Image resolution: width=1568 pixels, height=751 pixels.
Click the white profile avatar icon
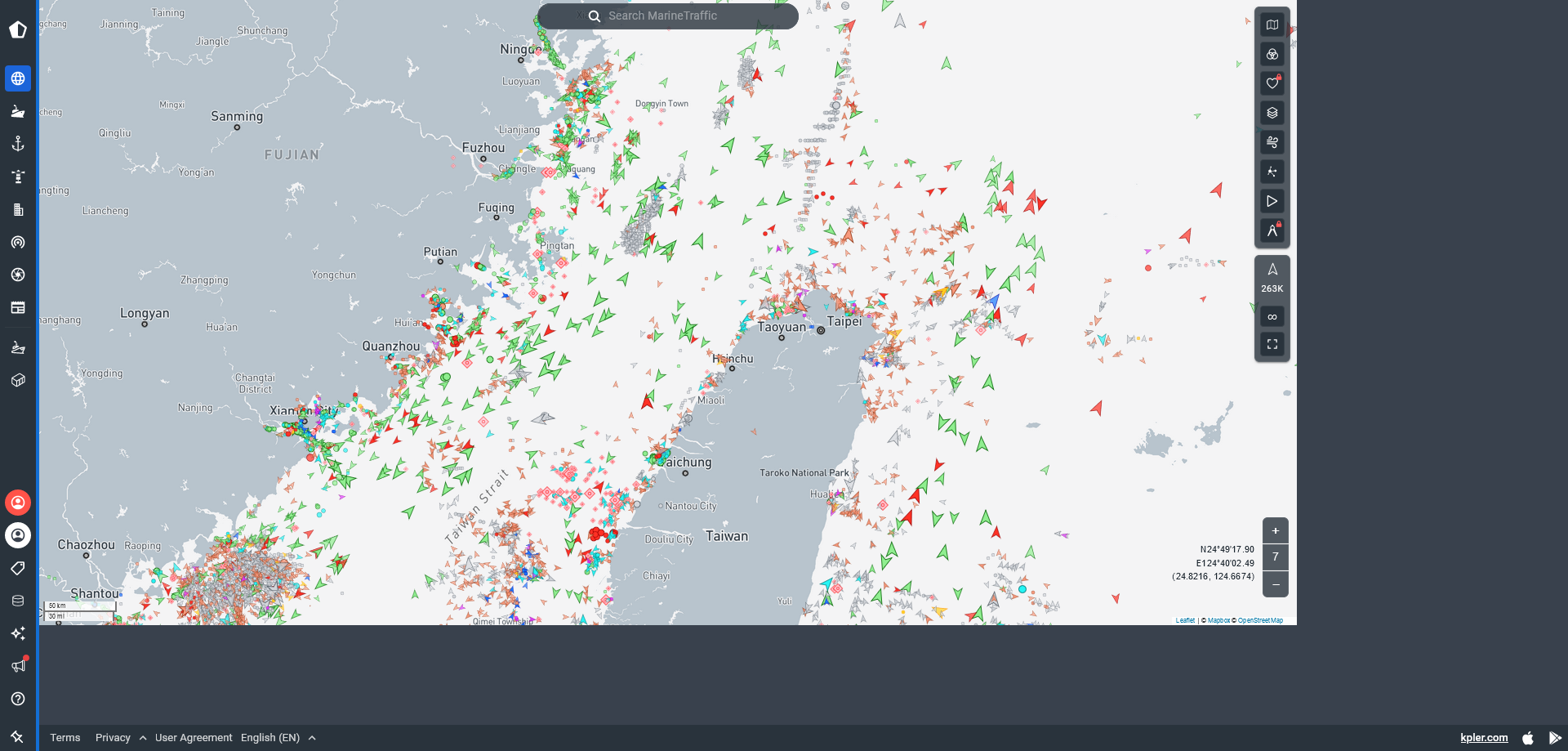(18, 535)
